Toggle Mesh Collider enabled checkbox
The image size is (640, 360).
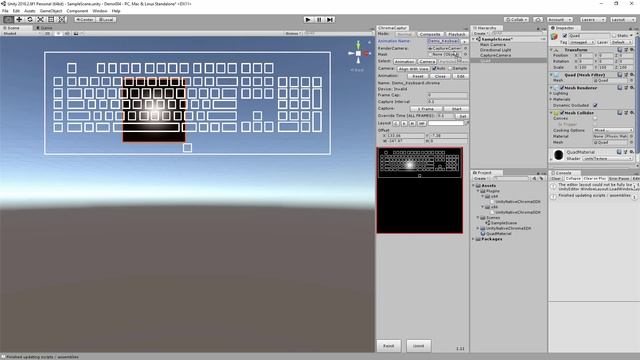[562, 113]
